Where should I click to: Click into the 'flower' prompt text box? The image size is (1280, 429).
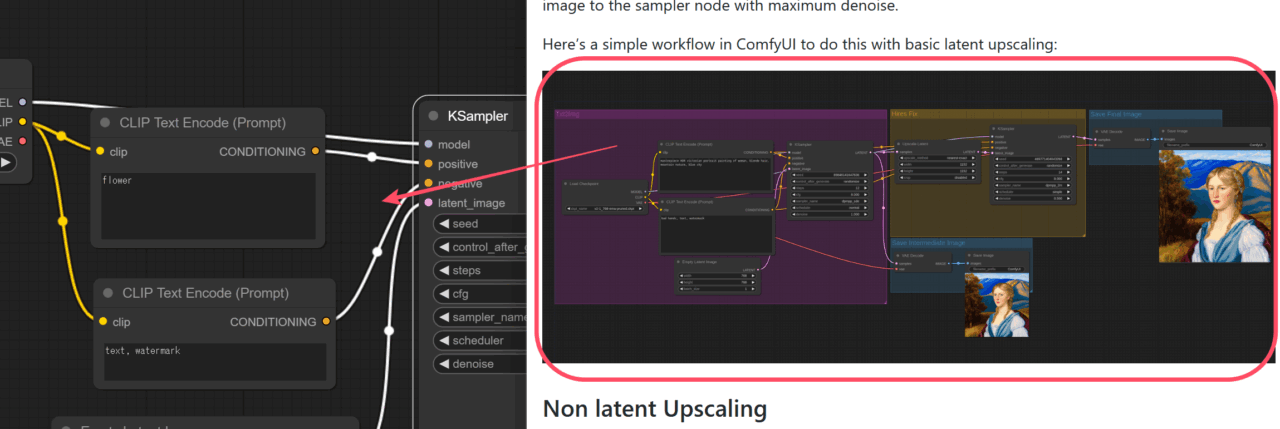[x=209, y=205]
